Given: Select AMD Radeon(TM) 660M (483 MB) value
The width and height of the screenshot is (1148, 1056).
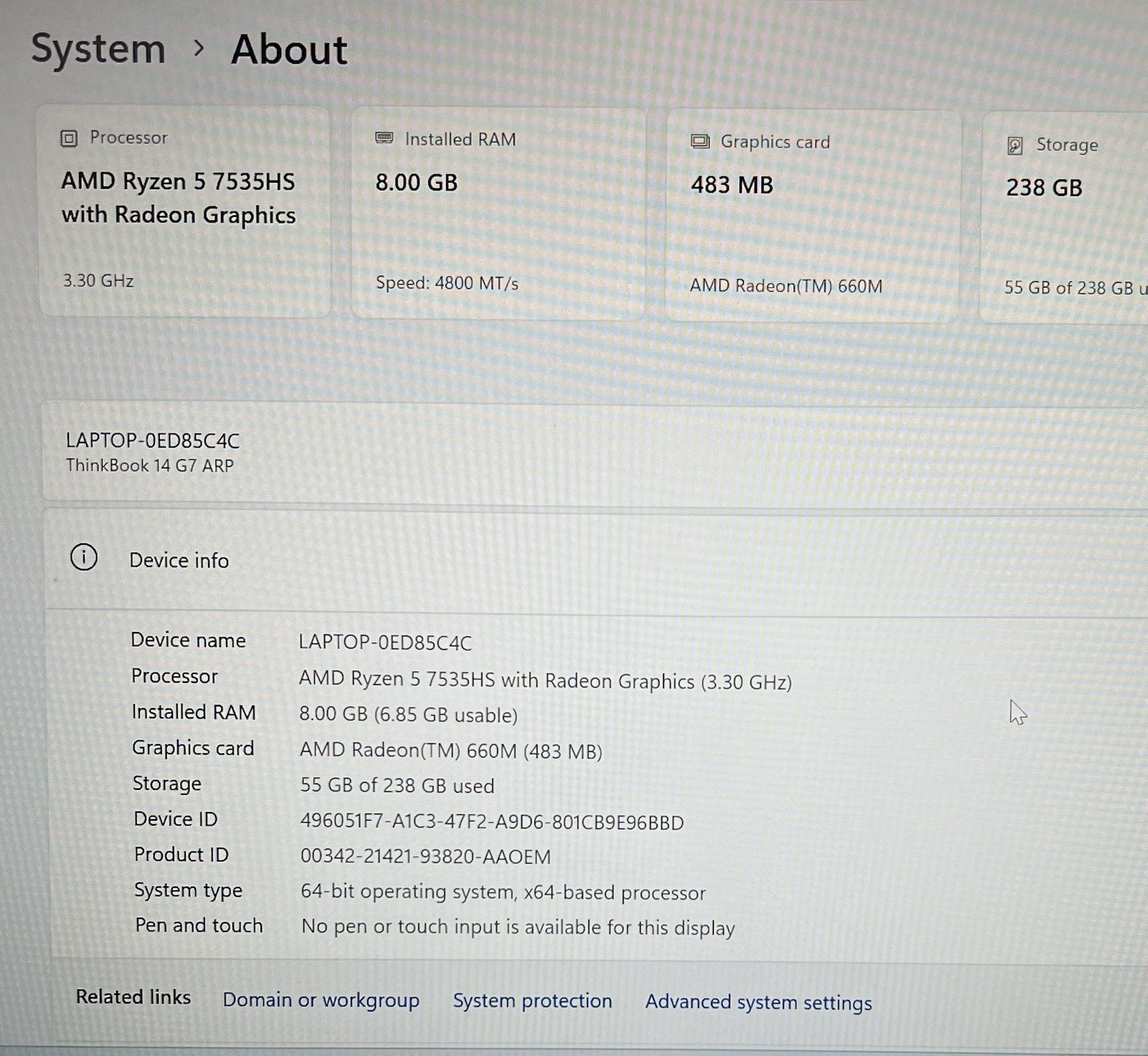Looking at the screenshot, I should pyautogui.click(x=451, y=750).
